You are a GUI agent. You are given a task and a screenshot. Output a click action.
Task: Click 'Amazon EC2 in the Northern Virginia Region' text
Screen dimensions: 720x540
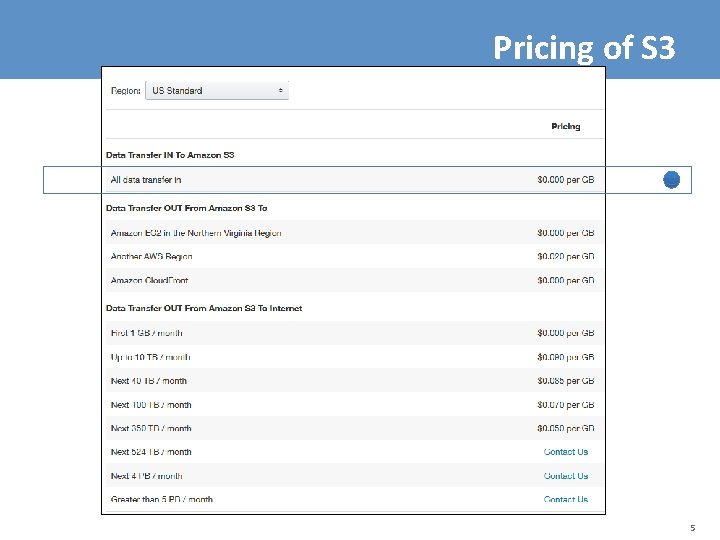[x=196, y=233]
